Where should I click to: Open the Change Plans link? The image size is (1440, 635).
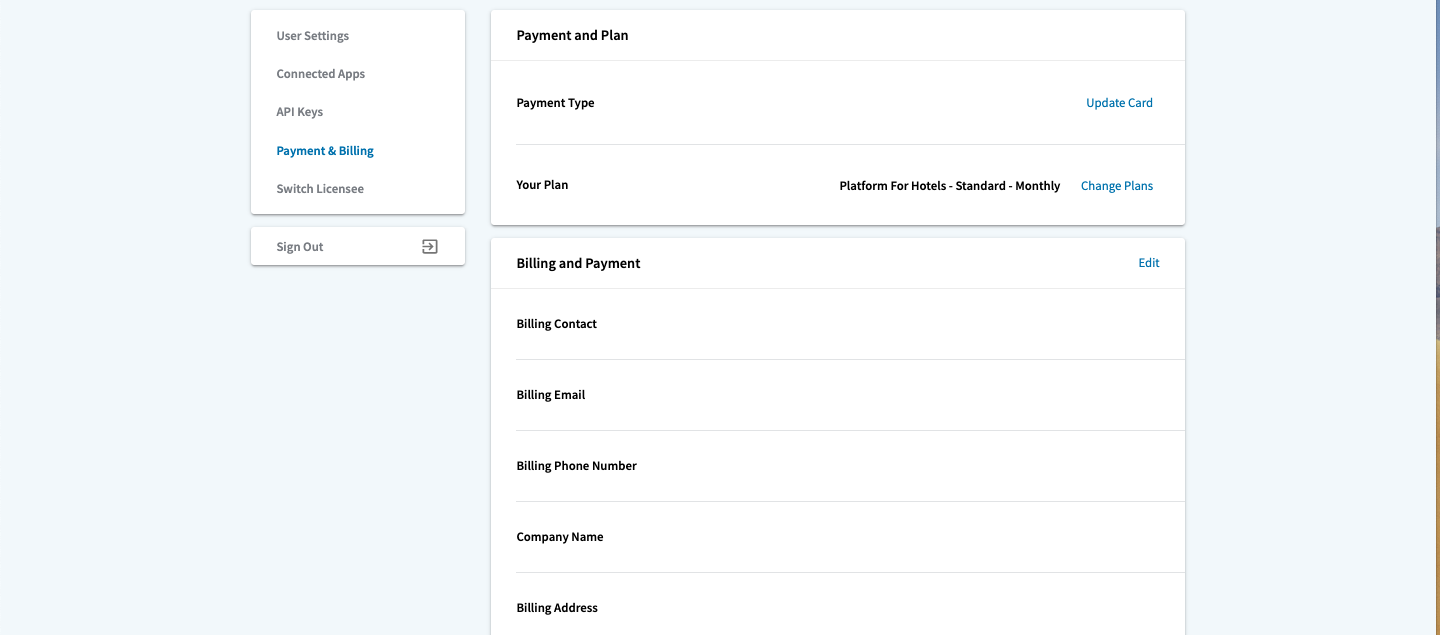[x=1117, y=186]
